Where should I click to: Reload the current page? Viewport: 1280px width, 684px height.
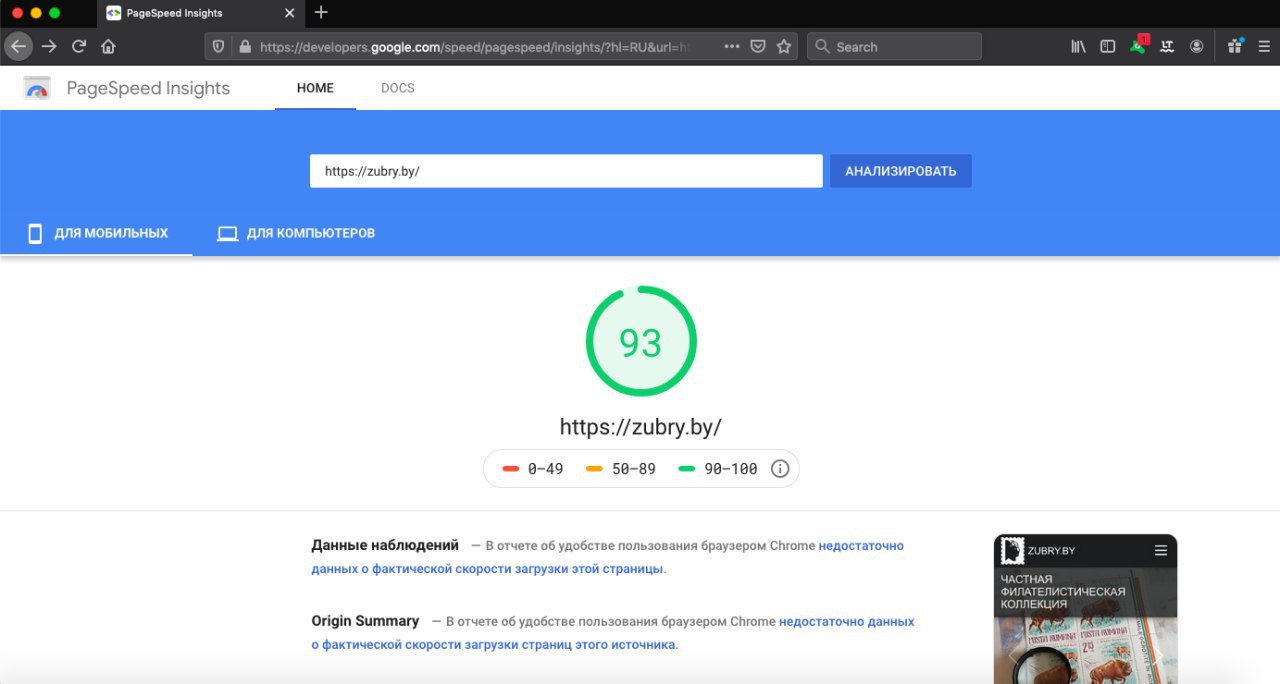pyautogui.click(x=79, y=46)
